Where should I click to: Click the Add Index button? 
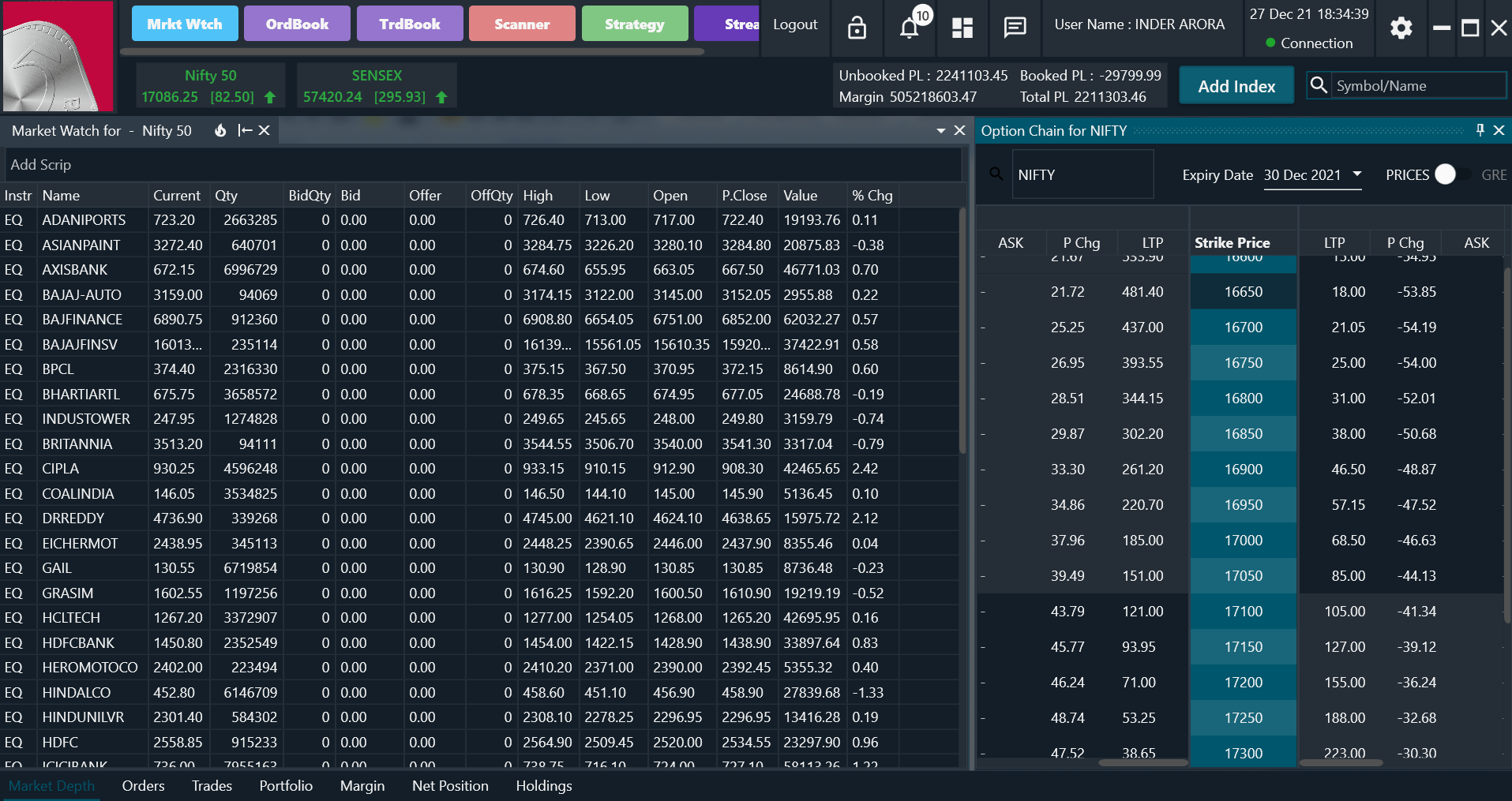(x=1236, y=85)
